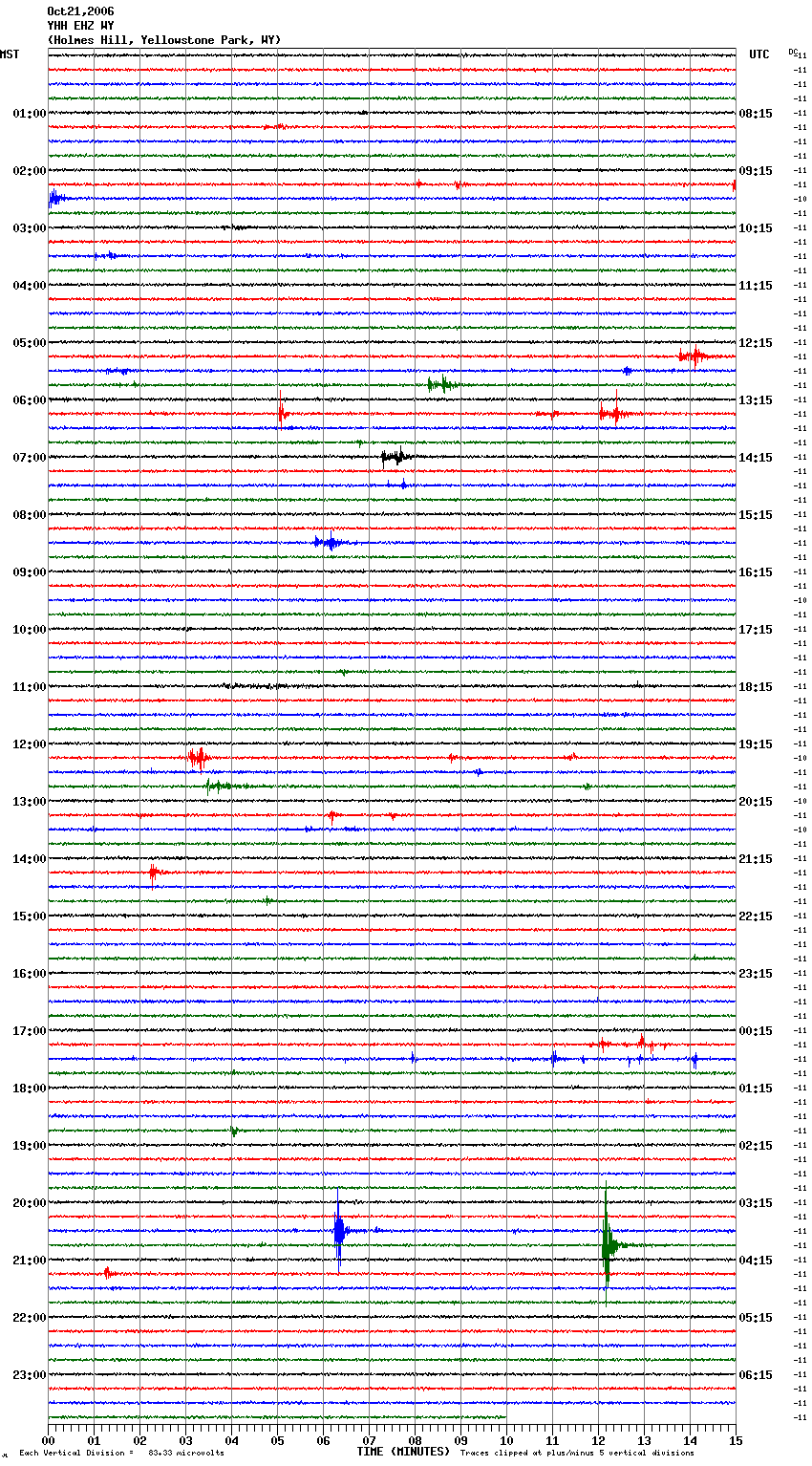Click the TIME (MINUTES) axis title

tap(403, 1452)
